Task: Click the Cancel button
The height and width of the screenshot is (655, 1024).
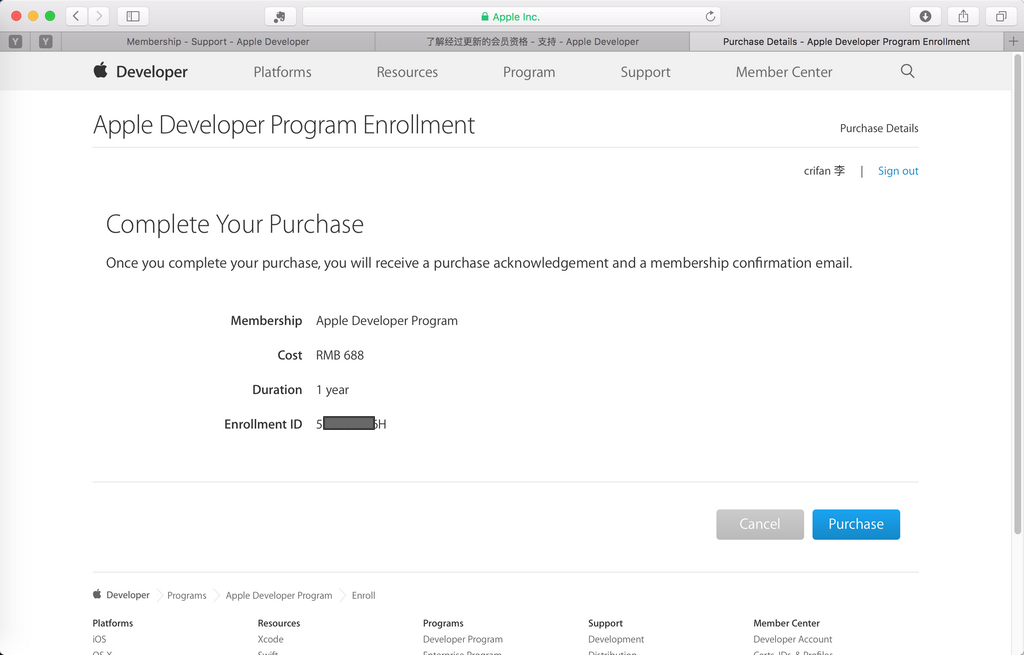Action: coord(760,524)
